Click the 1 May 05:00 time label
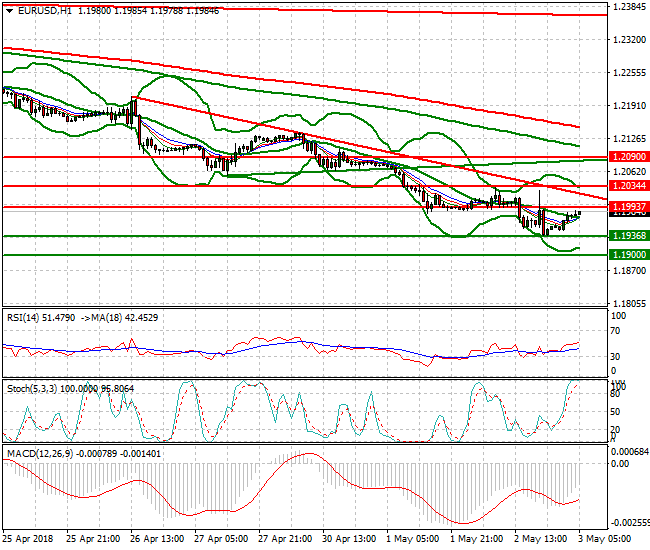Screen dimensions: 650x550 412,539
